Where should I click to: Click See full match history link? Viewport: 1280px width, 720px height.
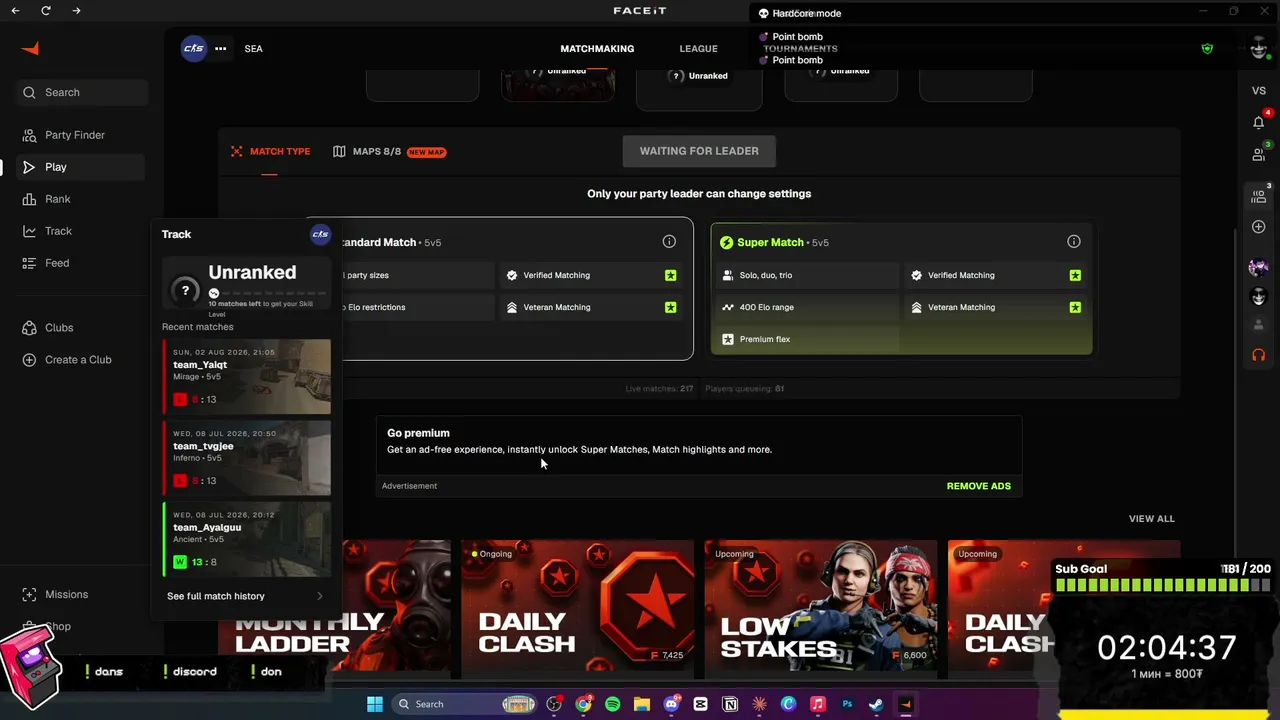pyautogui.click(x=216, y=596)
